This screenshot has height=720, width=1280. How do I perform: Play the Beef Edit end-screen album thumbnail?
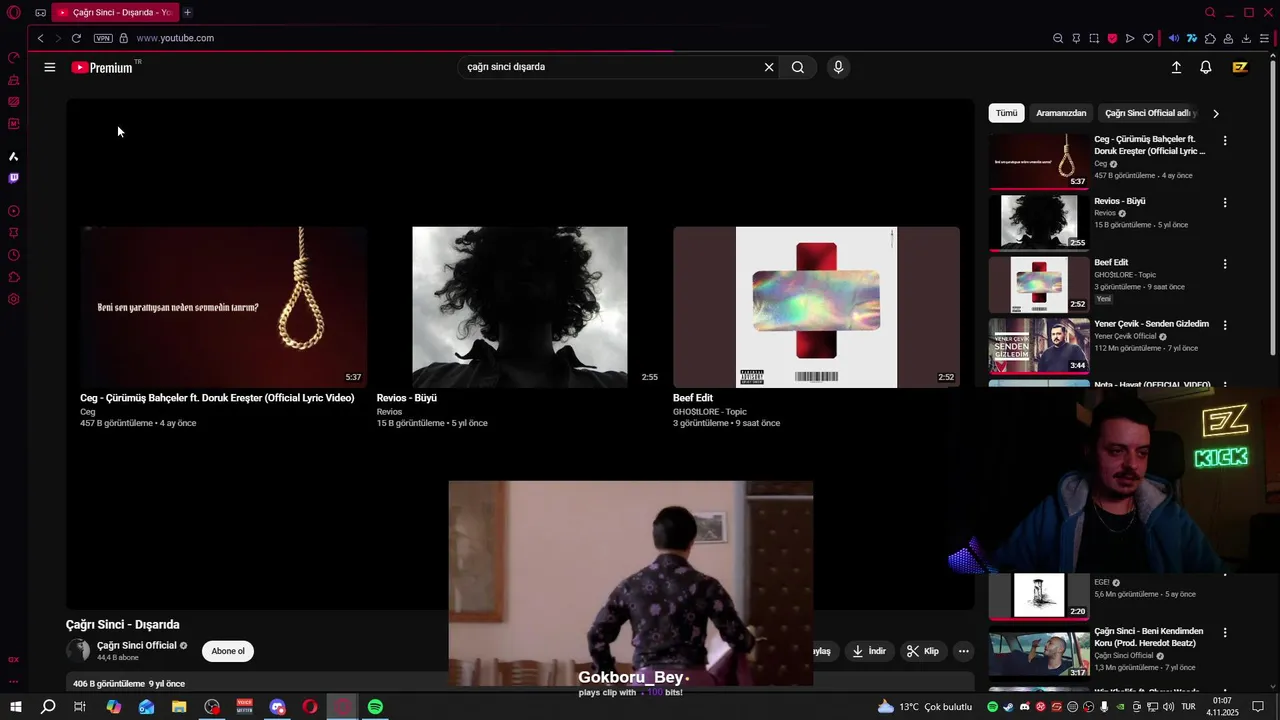point(816,306)
